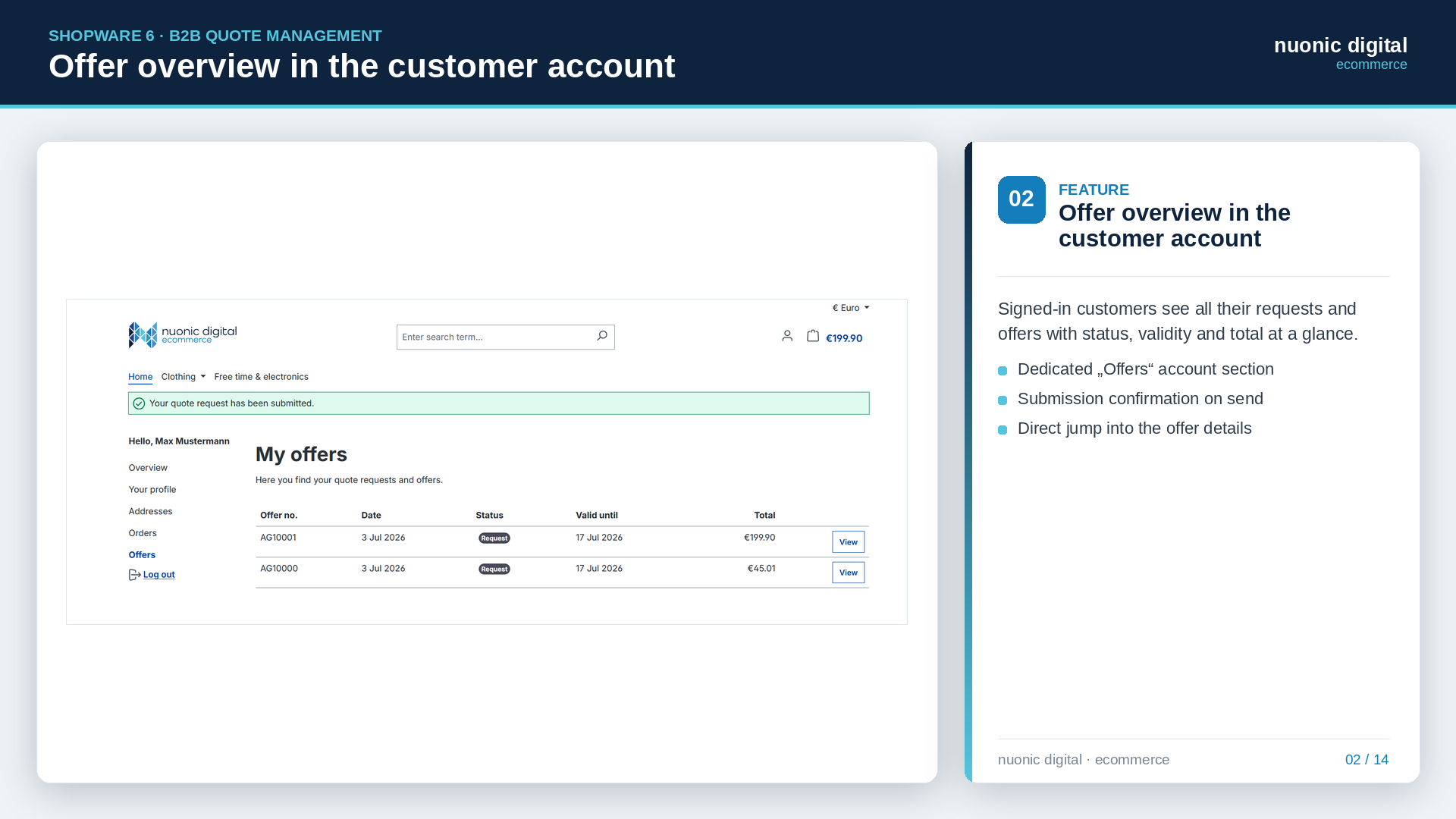1456x819 pixels.
Task: Click the Date column header
Action: 372,516
